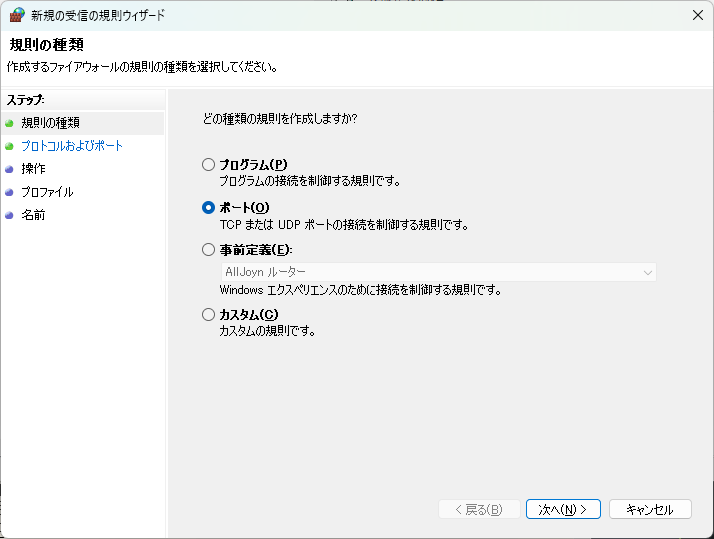Screen dimensions: 714x539
Task: Close the 新規の受信の規則ウィザード window
Action: pos(696,15)
